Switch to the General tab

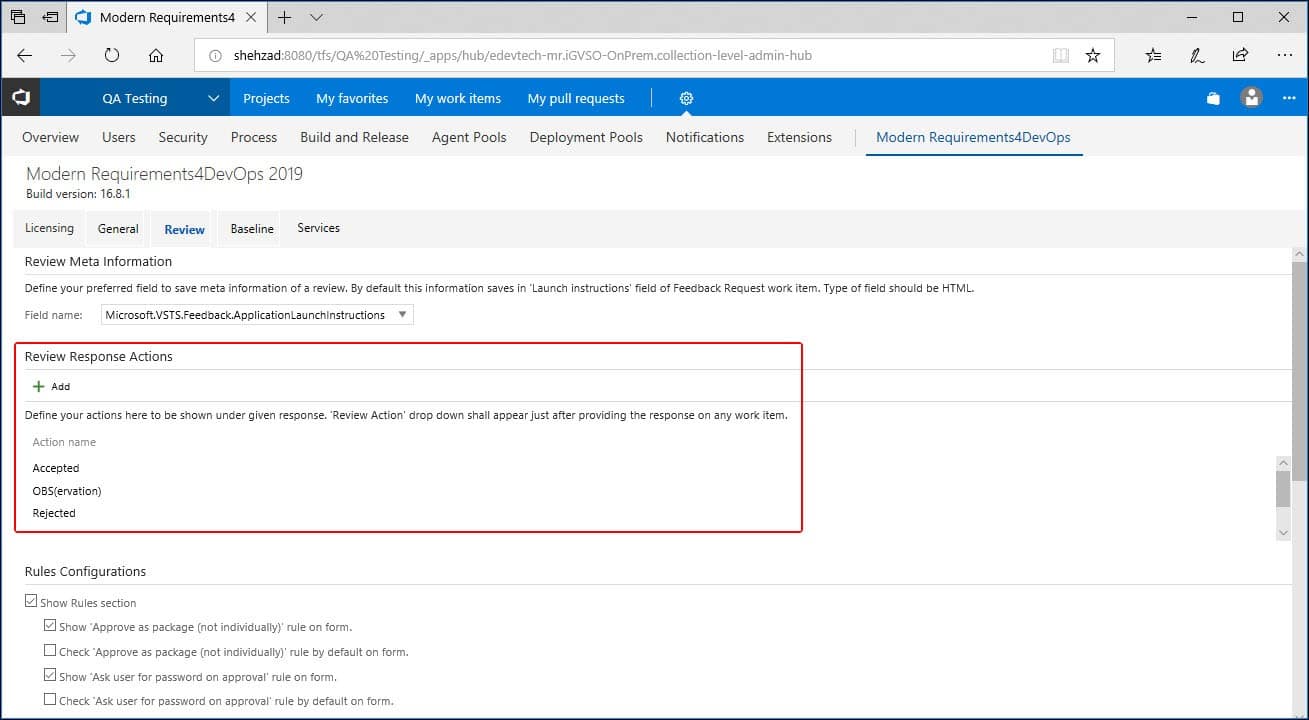(118, 229)
